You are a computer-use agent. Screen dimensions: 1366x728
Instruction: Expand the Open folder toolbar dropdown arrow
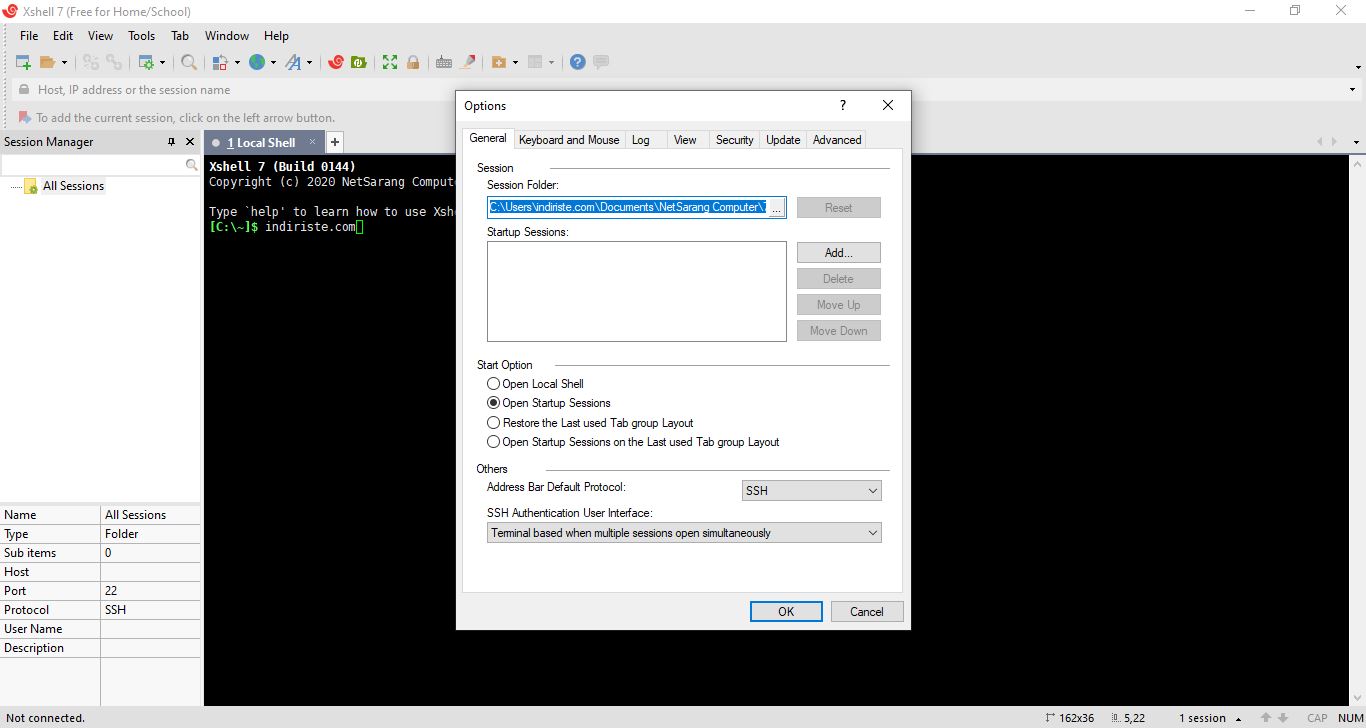point(64,62)
